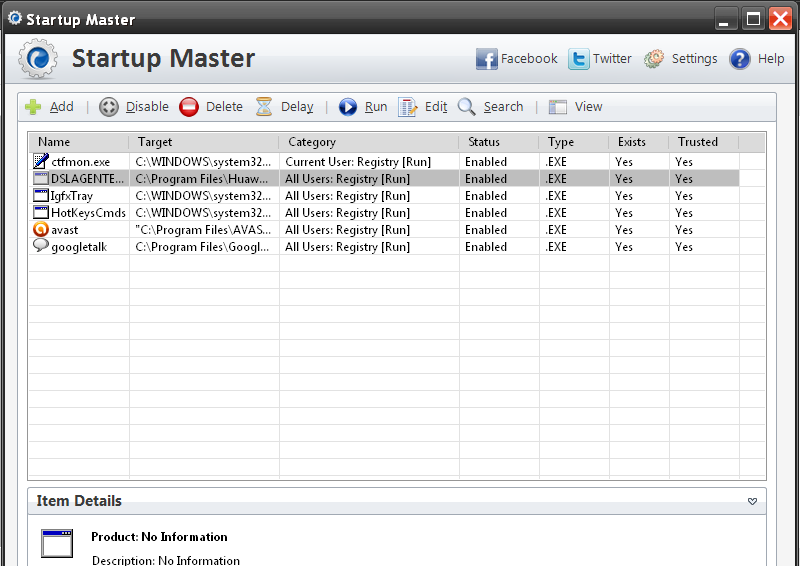Click the Item Details window thumbnail icon
Viewport: 800px width, 566px height.
click(57, 544)
